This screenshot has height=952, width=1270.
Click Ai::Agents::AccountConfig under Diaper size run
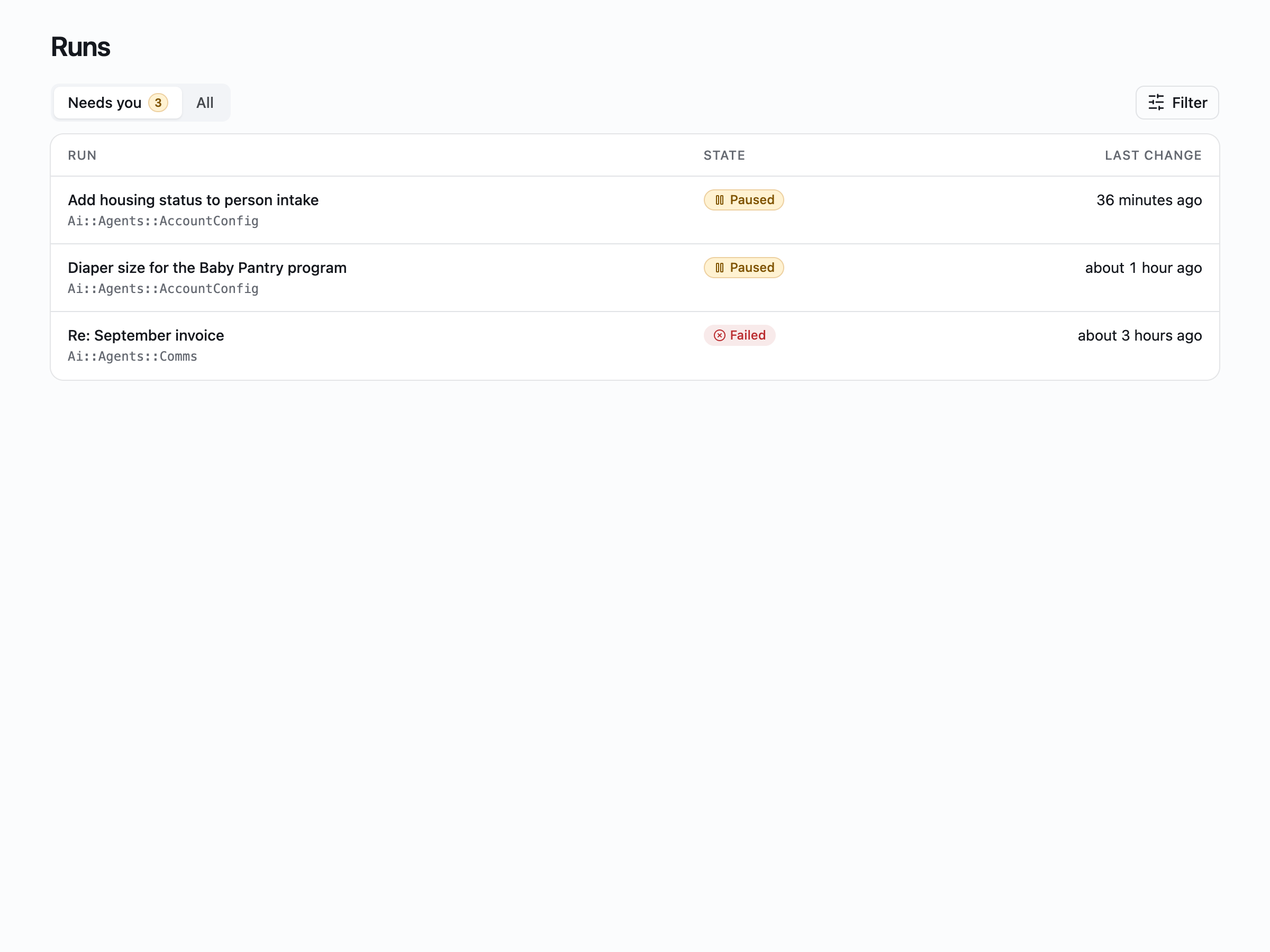[x=163, y=289]
